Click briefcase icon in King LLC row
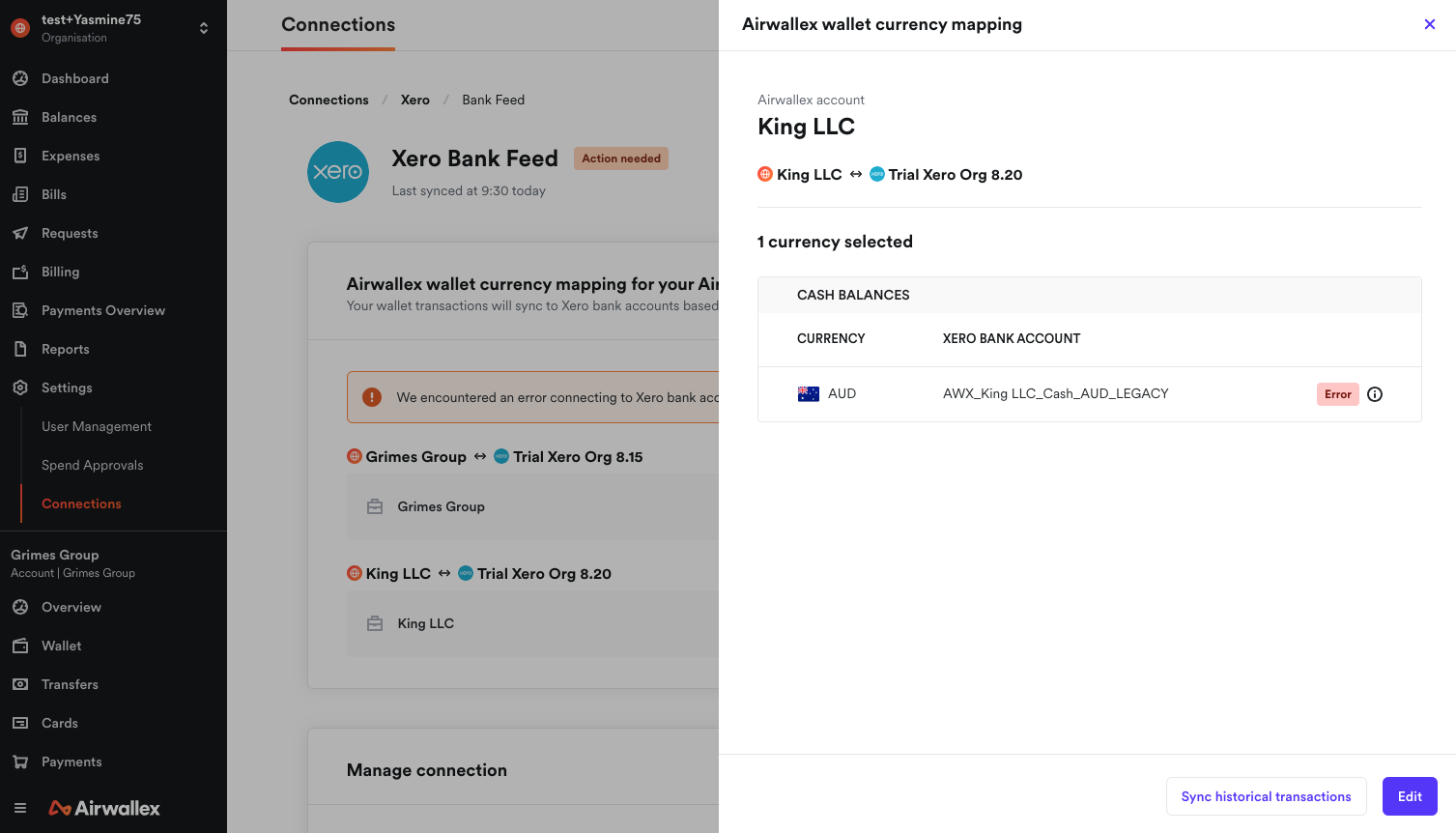Viewport: 1456px width, 833px height. 375,623
